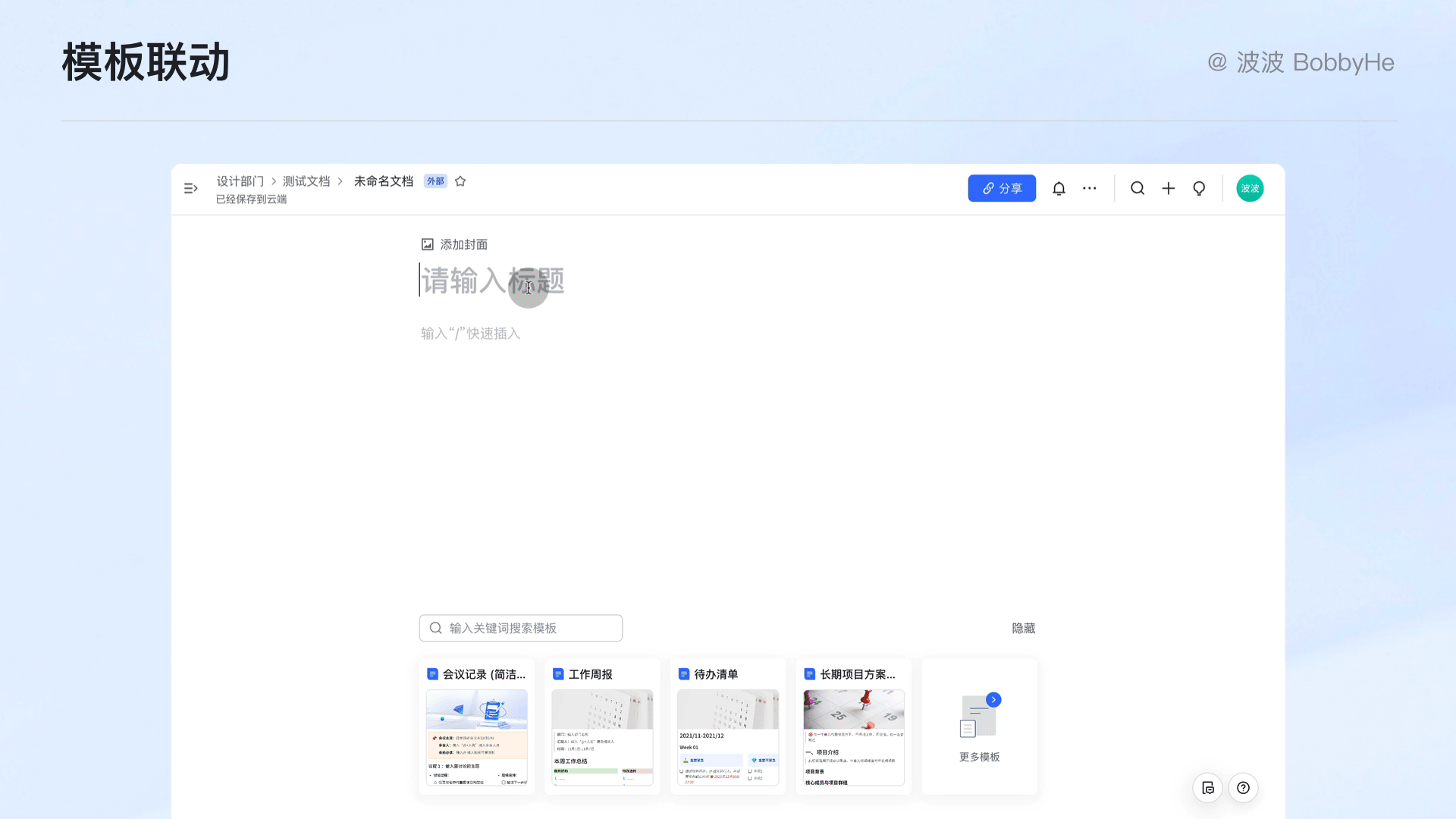The width and height of the screenshot is (1456, 819).
Task: Focus the template keyword search field
Action: (x=521, y=628)
